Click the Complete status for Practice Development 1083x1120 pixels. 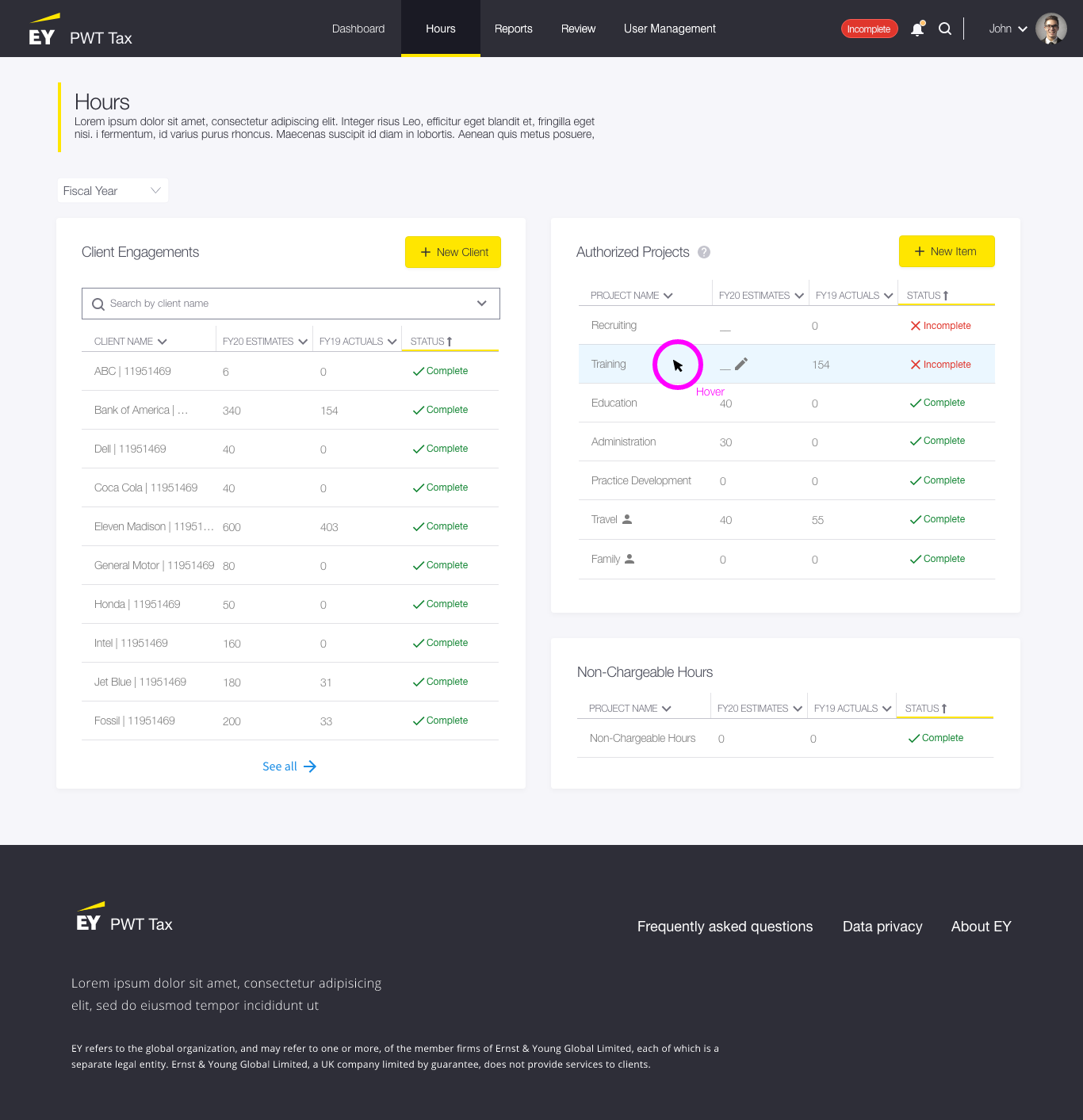(x=937, y=480)
